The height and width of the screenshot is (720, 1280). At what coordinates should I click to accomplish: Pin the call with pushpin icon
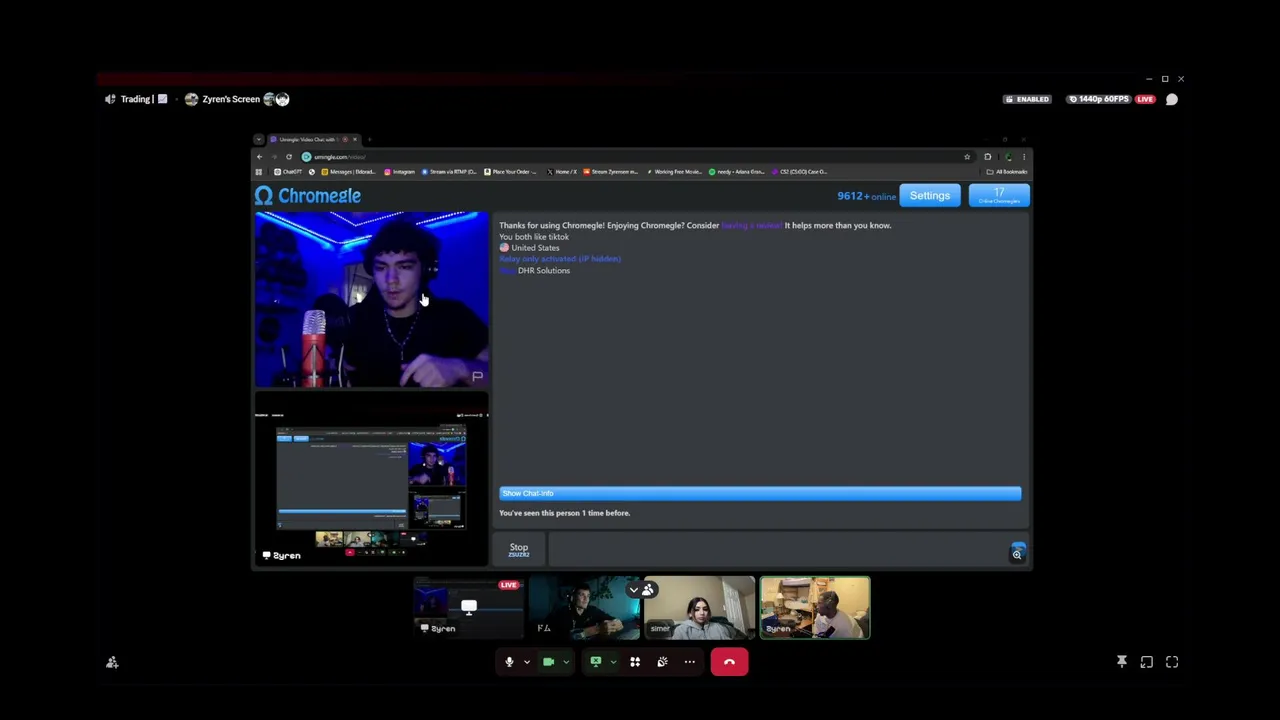coord(1122,662)
